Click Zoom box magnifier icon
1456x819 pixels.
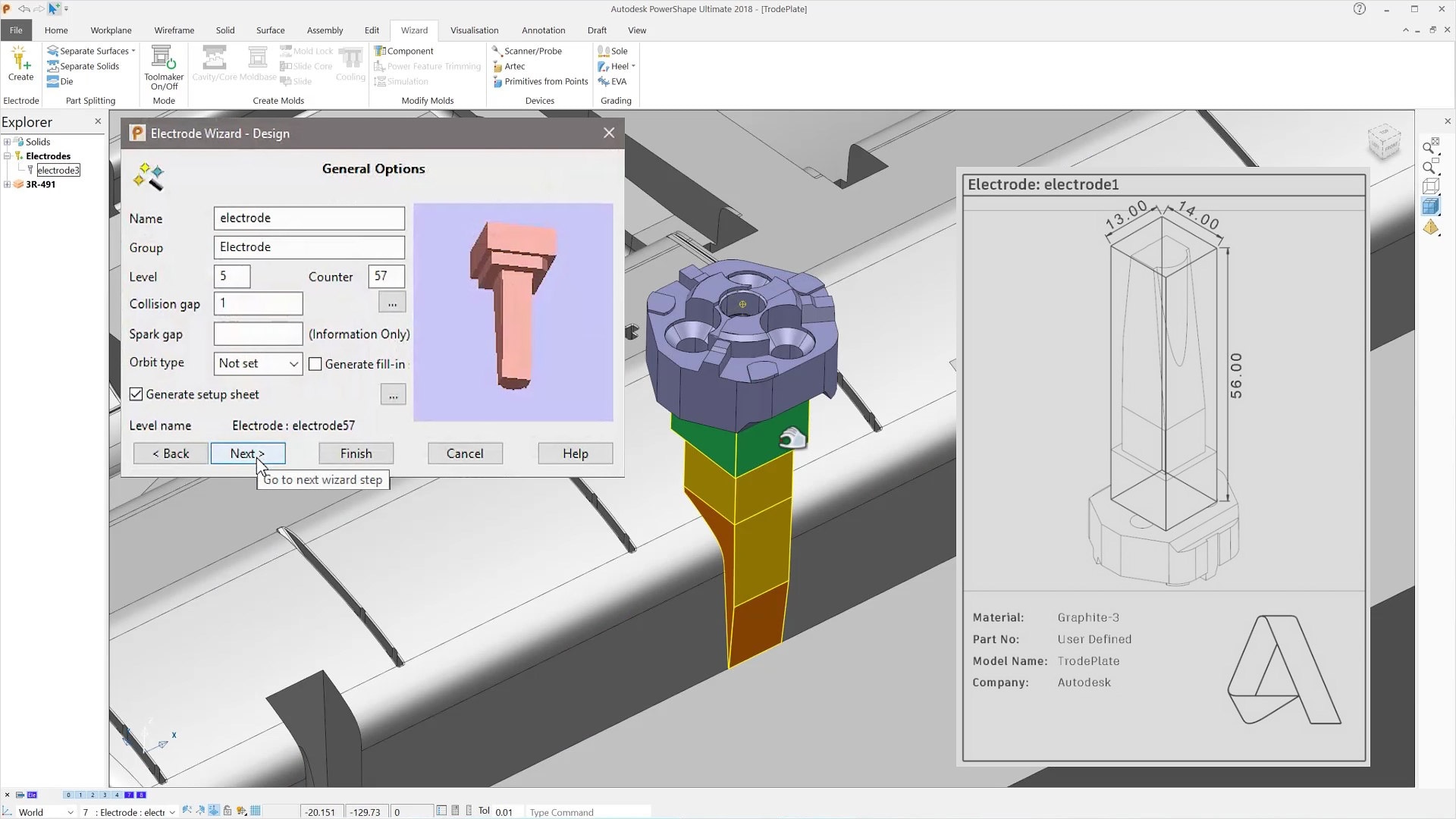pyautogui.click(x=1430, y=167)
